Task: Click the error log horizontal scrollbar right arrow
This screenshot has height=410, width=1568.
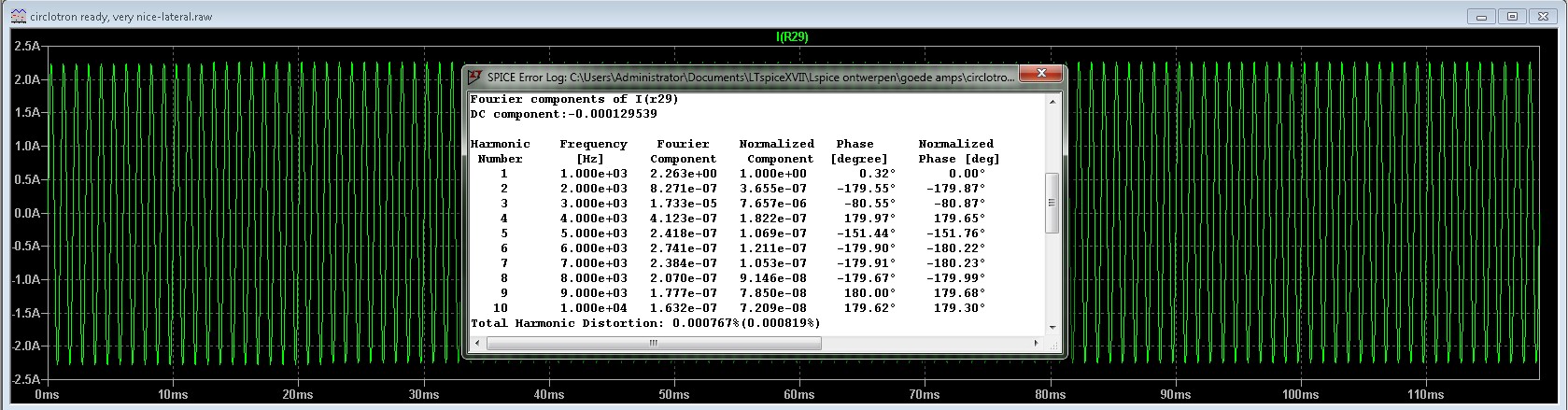Action: 1038,344
